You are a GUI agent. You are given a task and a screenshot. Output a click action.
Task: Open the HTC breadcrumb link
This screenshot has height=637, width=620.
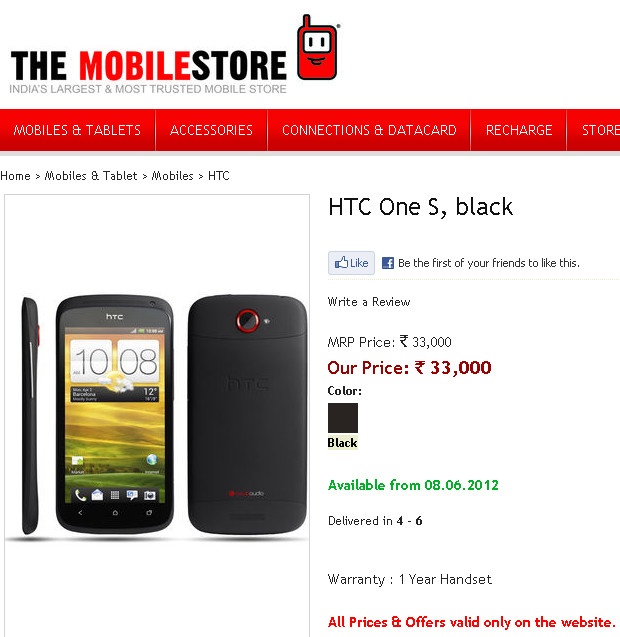pyautogui.click(x=219, y=176)
